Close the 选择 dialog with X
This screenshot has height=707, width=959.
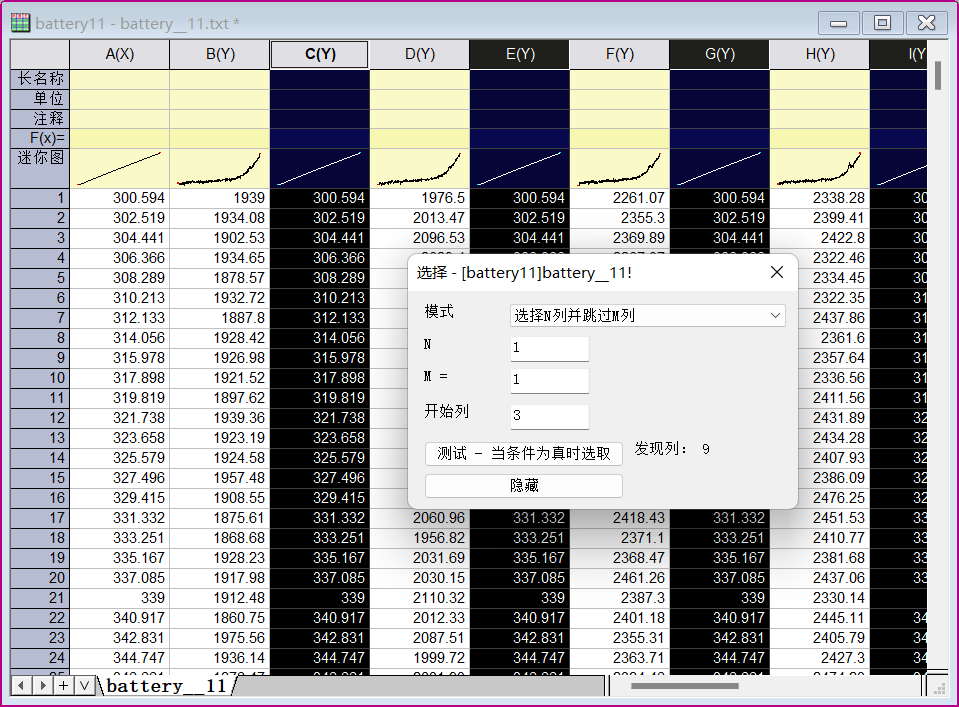click(776, 272)
